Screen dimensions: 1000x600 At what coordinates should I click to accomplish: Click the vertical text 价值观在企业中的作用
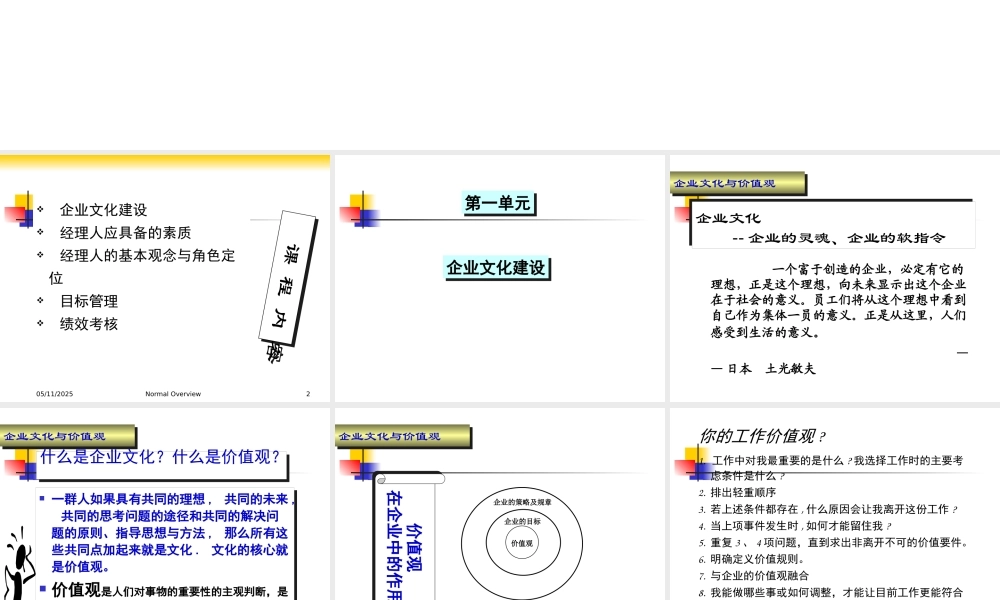[404, 544]
